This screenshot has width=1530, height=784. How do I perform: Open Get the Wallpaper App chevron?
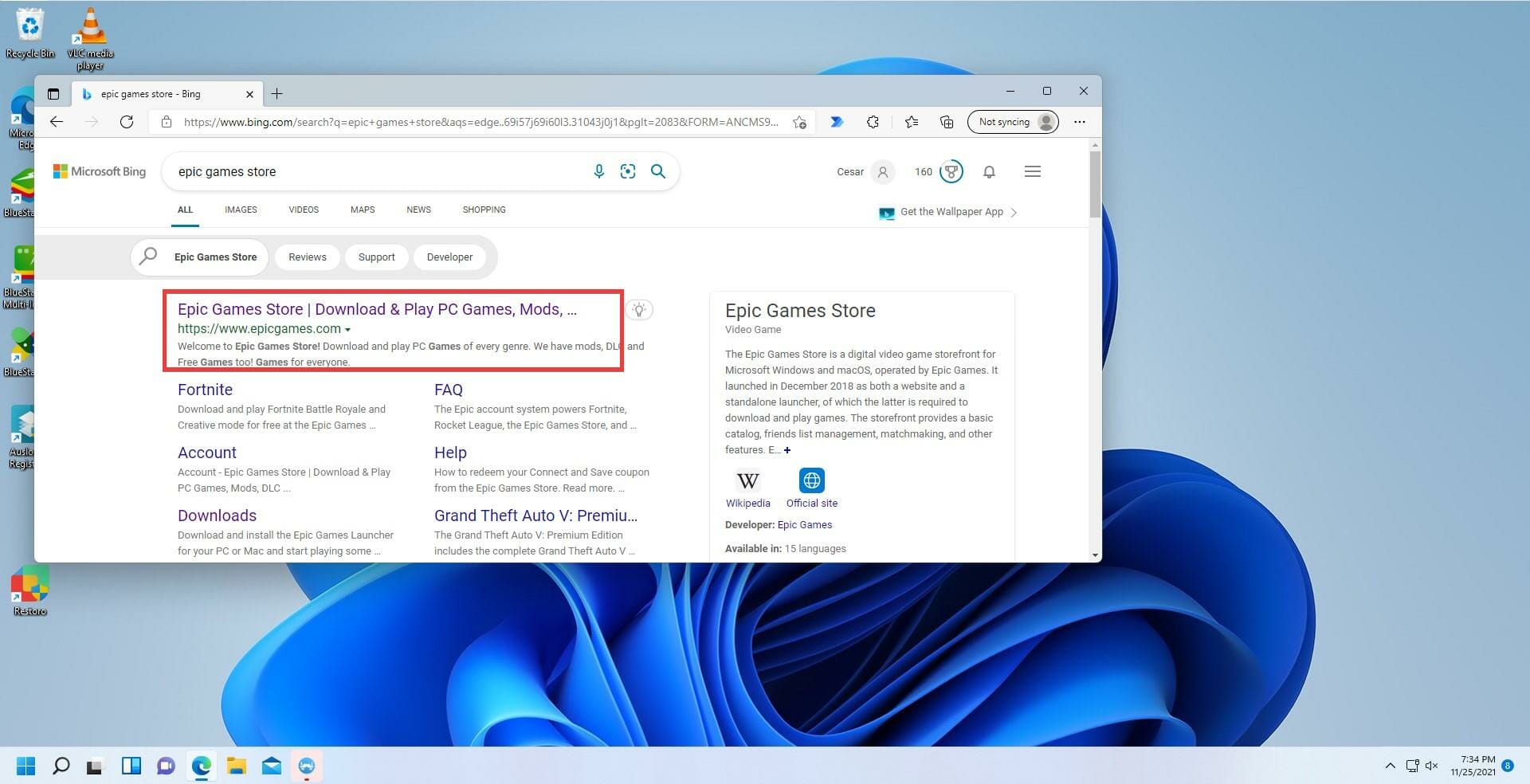(1014, 212)
